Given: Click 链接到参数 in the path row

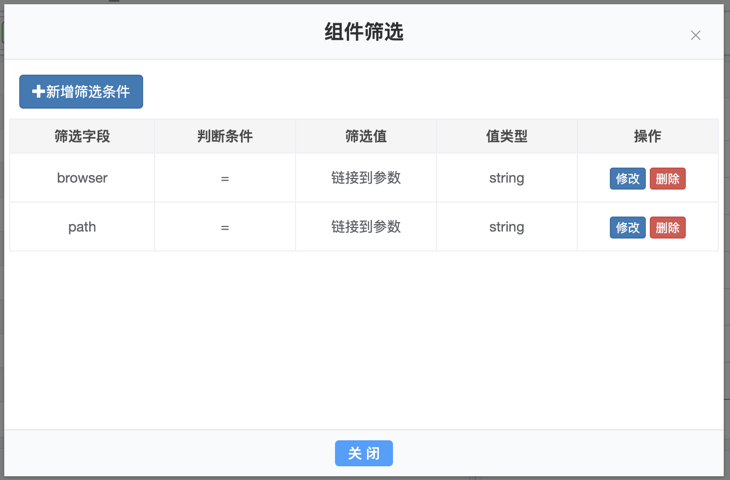Looking at the screenshot, I should [366, 227].
